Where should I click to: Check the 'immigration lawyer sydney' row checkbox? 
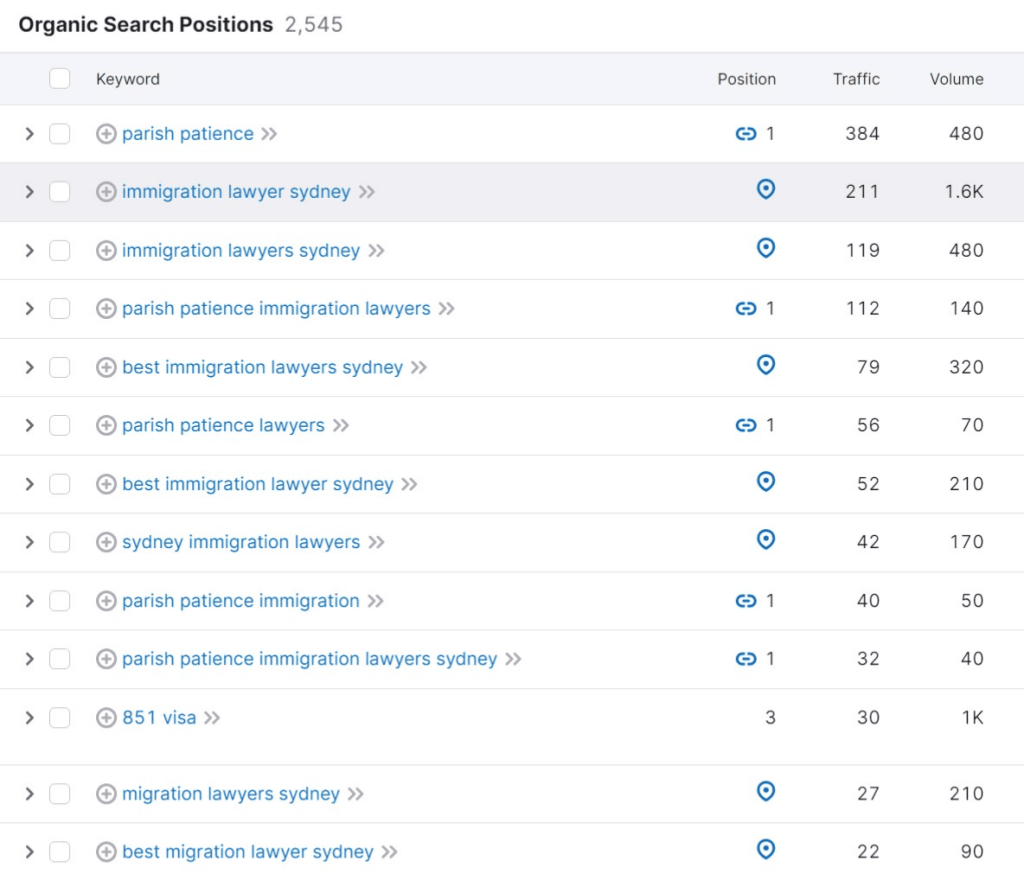coord(59,192)
